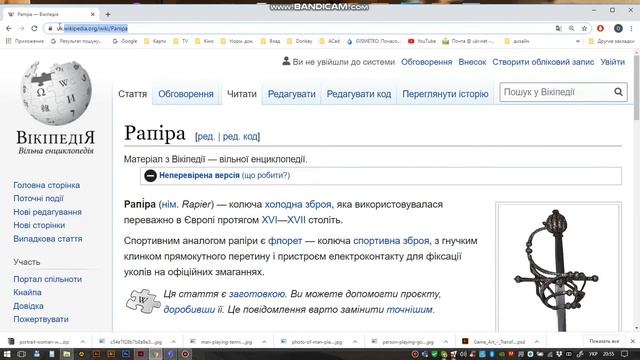Open the Кіно bookmark folder

[204, 41]
